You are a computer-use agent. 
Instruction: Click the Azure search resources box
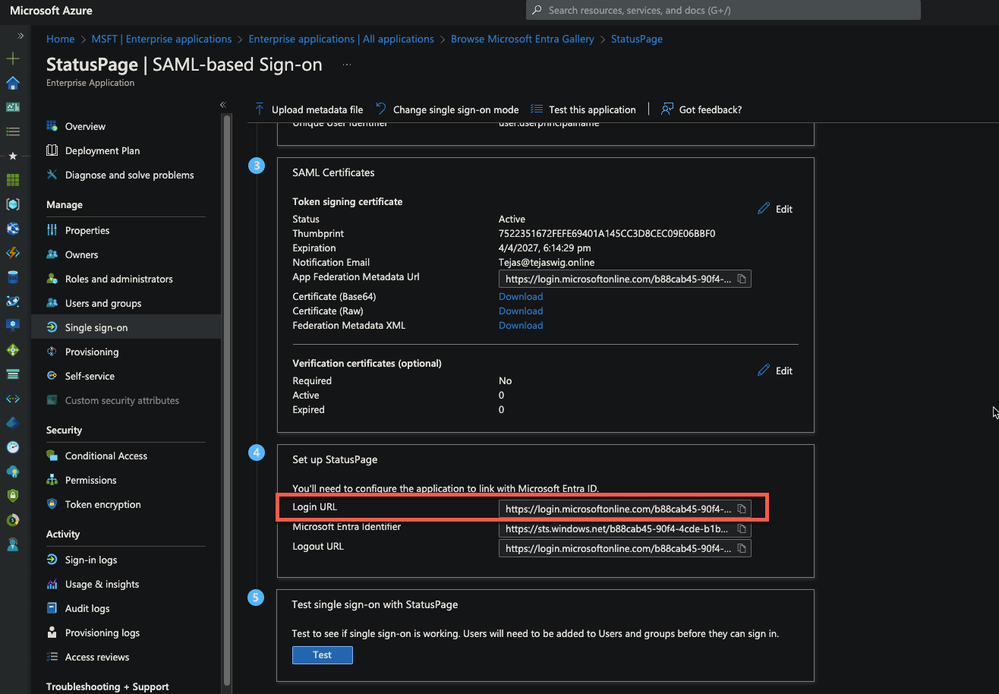723,10
